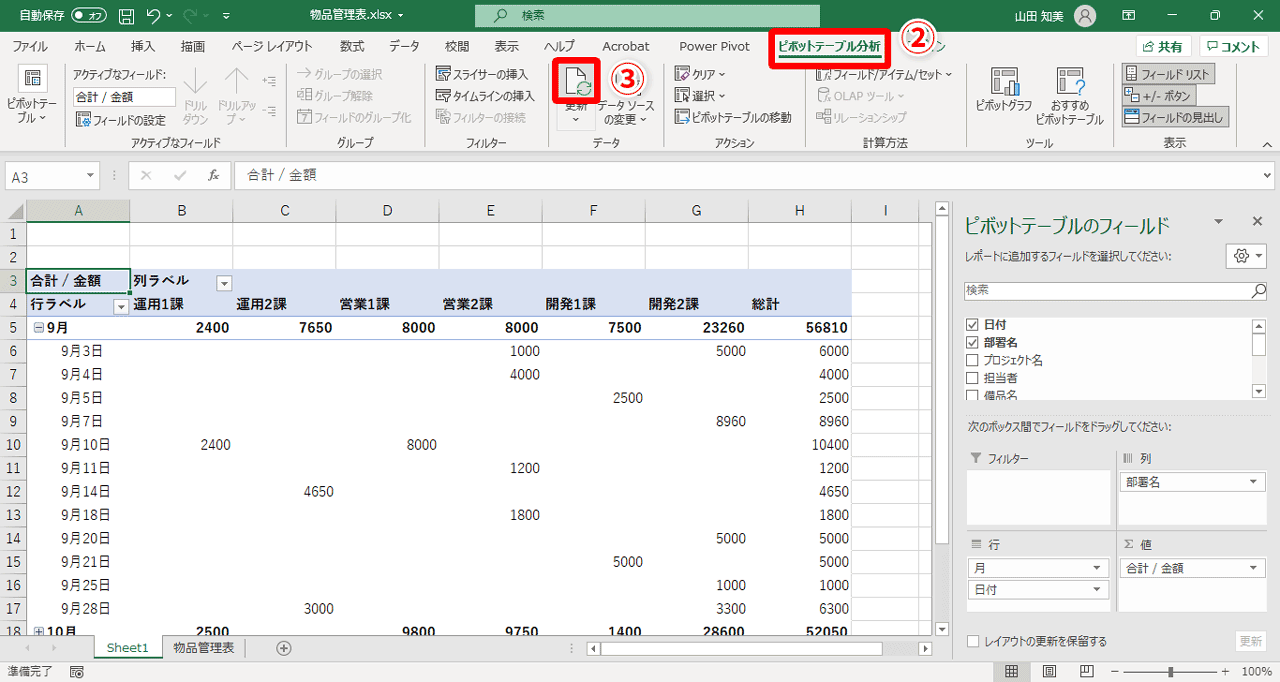The image size is (1280, 682).
Task: Click the 表示 (View) tab
Action: tap(507, 46)
